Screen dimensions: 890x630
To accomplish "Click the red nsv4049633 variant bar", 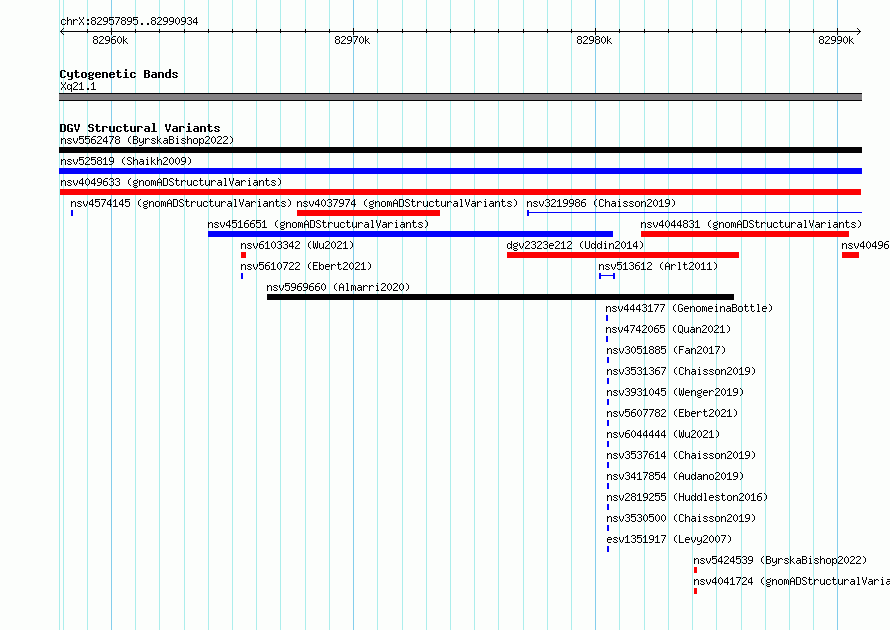I will 460,192.
